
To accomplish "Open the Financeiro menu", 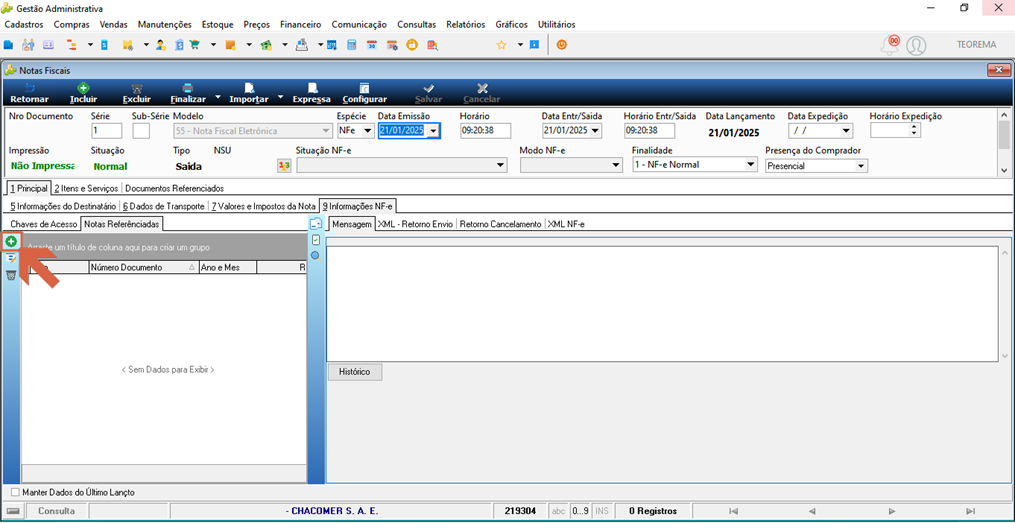I will (300, 25).
